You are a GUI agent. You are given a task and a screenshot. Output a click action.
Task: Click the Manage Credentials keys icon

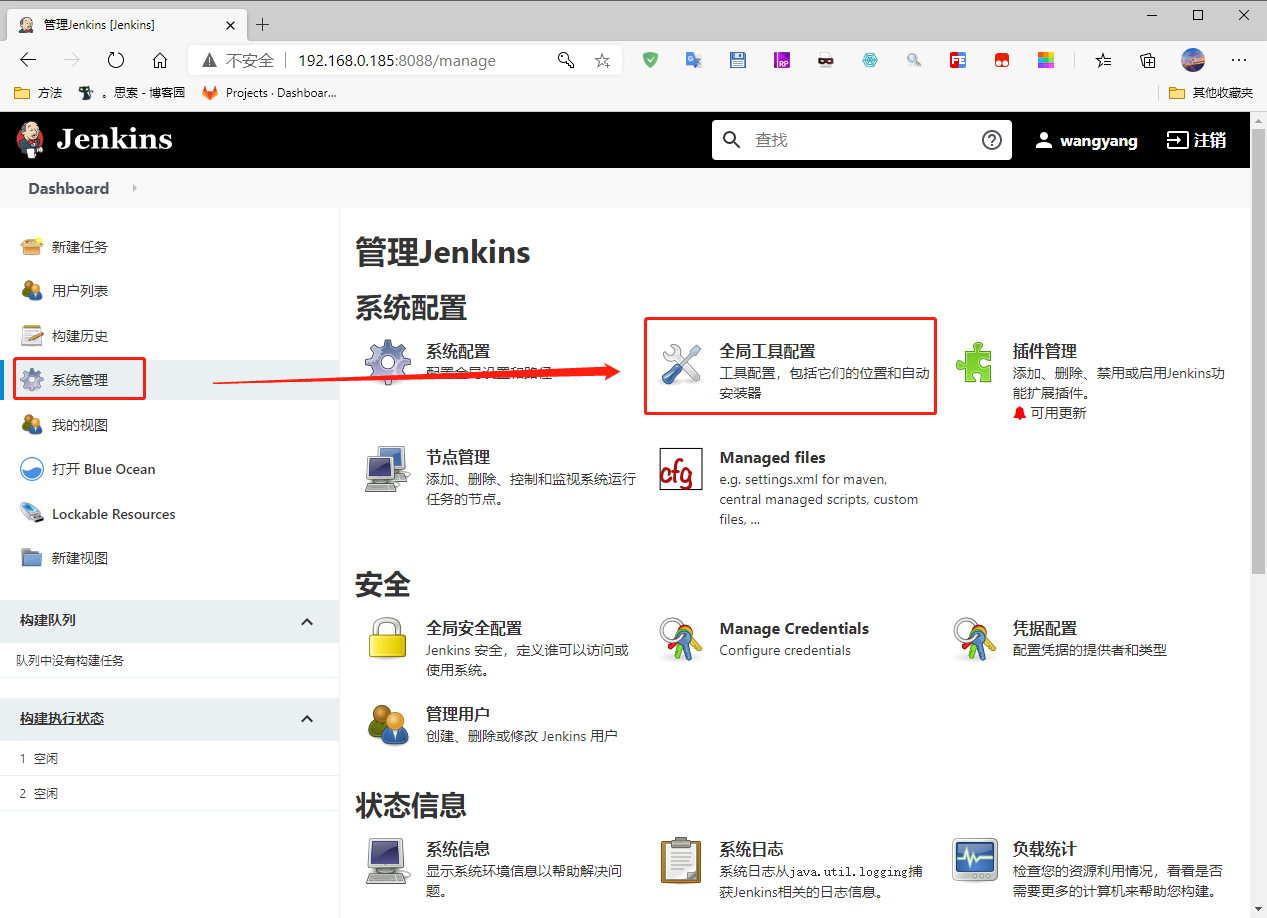click(x=681, y=639)
